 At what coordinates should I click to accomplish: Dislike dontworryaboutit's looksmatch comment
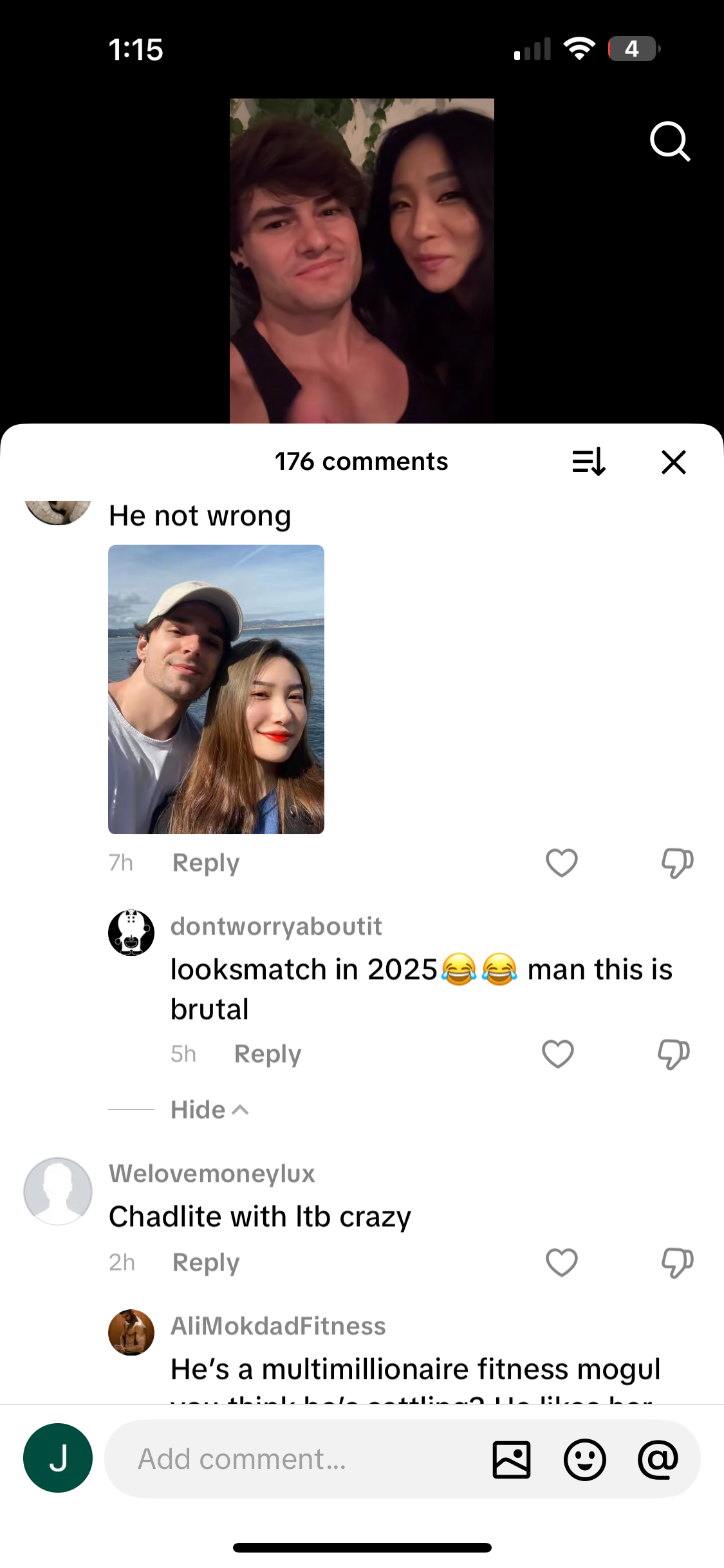pos(673,1054)
